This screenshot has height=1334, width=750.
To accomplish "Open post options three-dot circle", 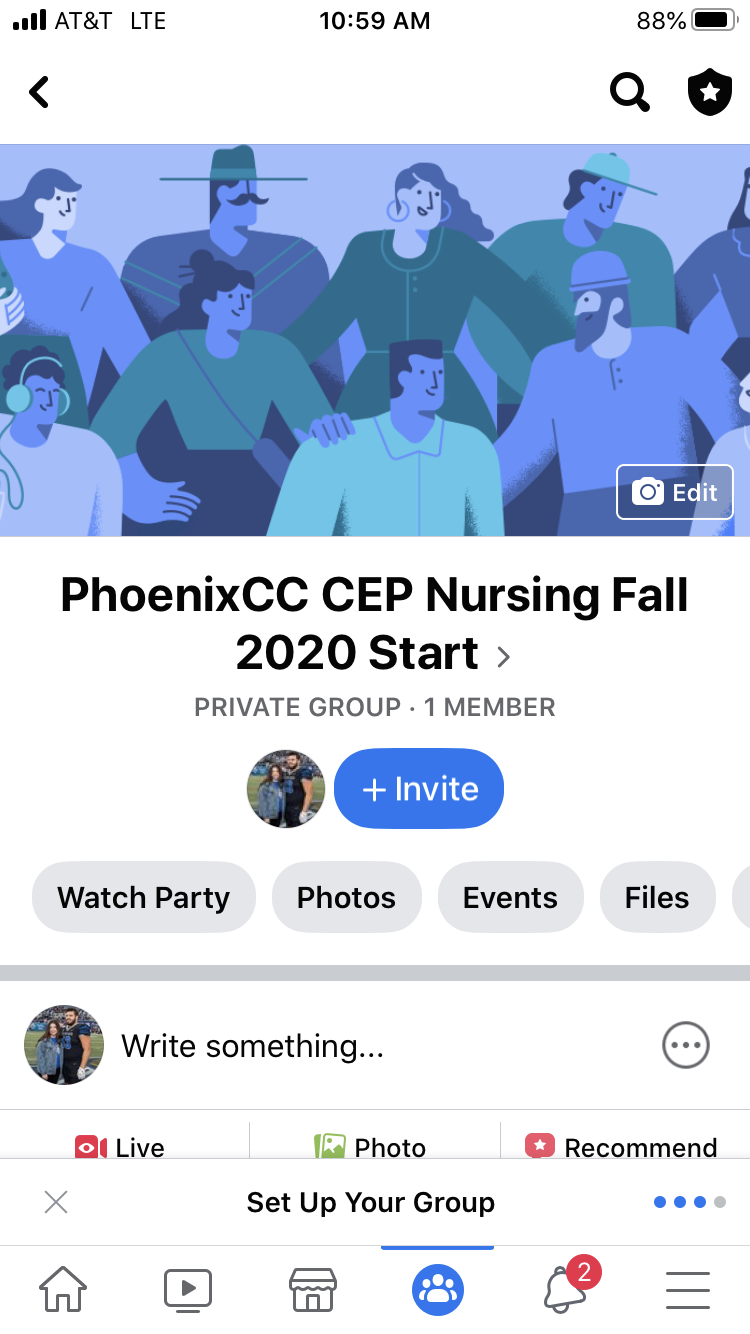I will (x=686, y=1046).
